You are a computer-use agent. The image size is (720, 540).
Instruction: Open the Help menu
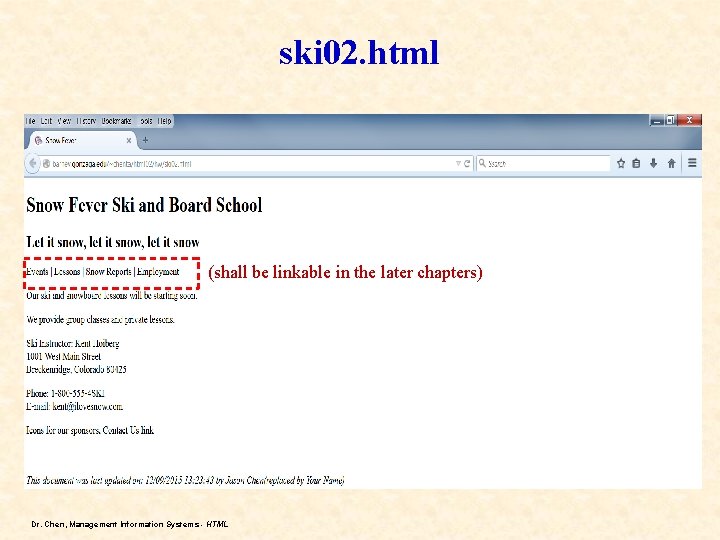click(164, 121)
